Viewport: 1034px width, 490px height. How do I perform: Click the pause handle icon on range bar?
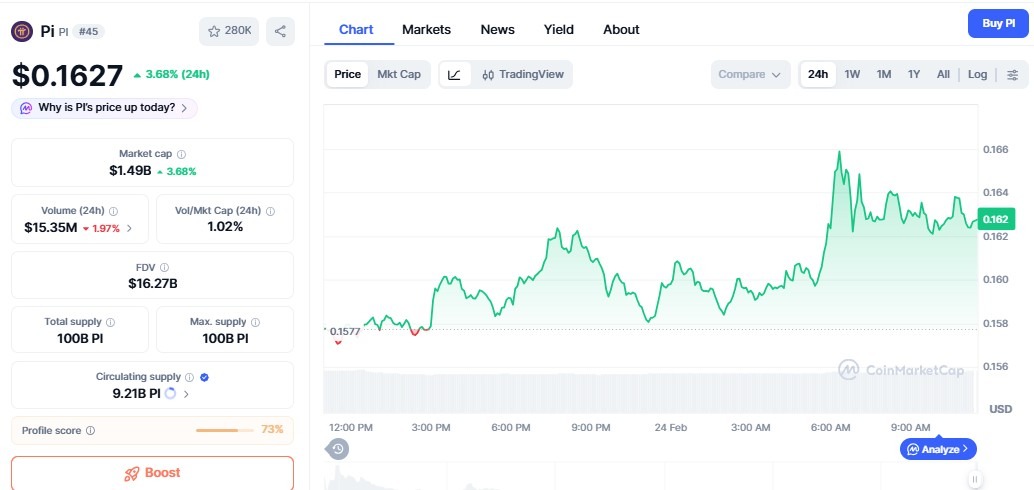974,479
